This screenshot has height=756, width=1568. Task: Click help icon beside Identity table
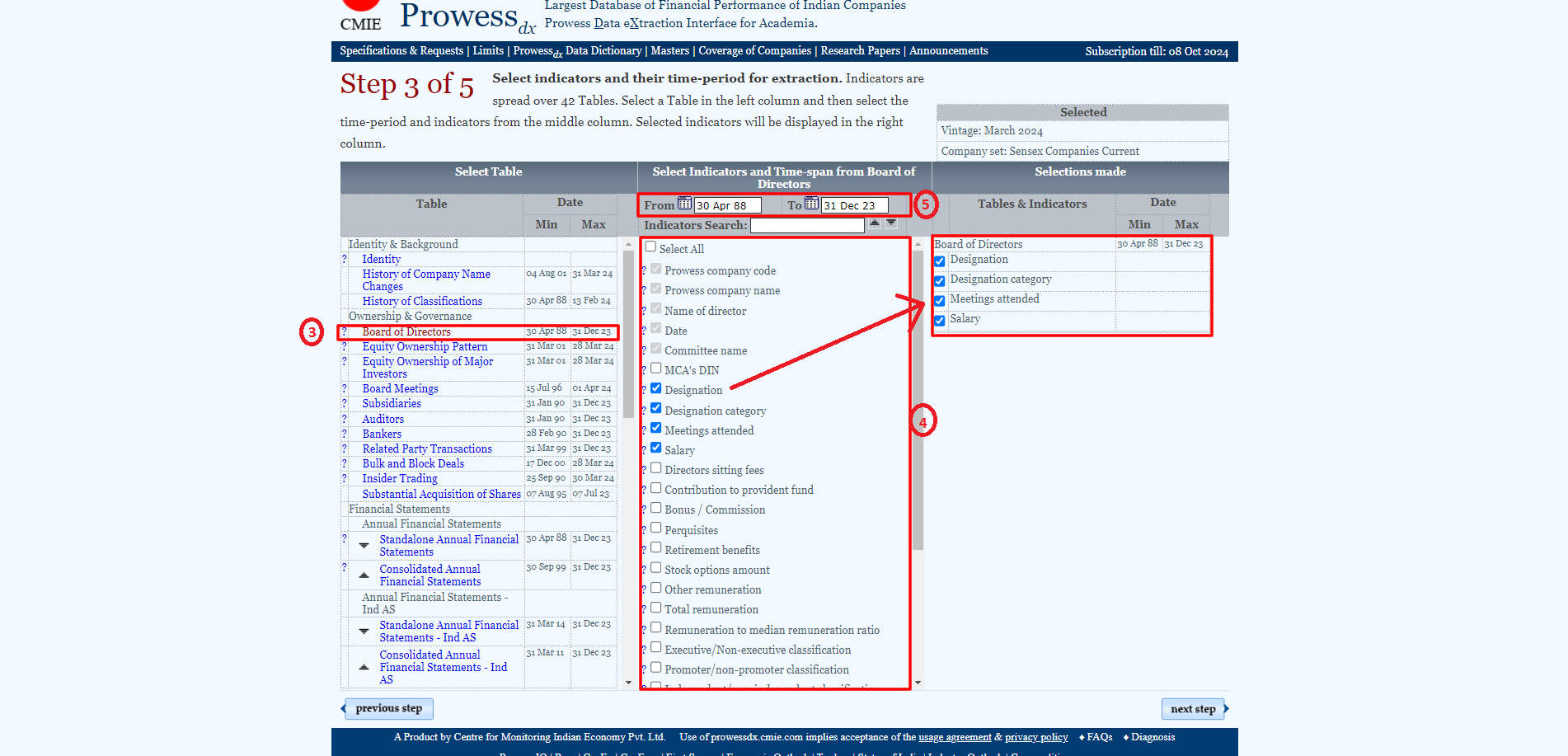pos(345,259)
